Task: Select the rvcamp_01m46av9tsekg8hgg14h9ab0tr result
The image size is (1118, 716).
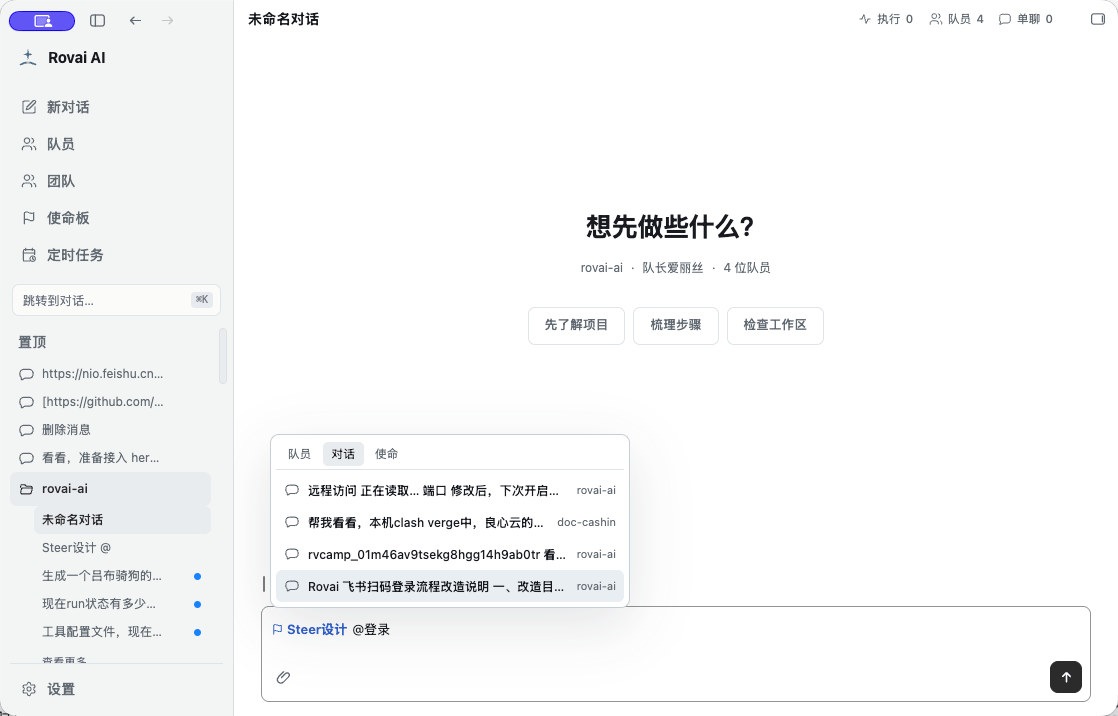Action: pyautogui.click(x=450, y=555)
